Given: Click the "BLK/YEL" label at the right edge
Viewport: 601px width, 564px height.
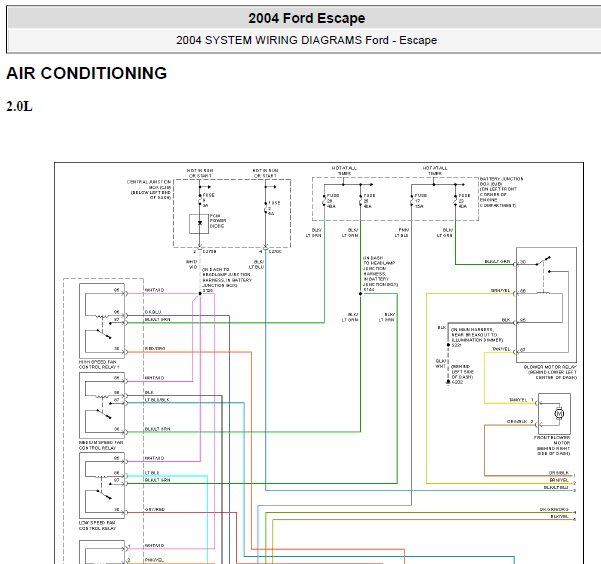Looking at the screenshot, I should click(x=559, y=516).
